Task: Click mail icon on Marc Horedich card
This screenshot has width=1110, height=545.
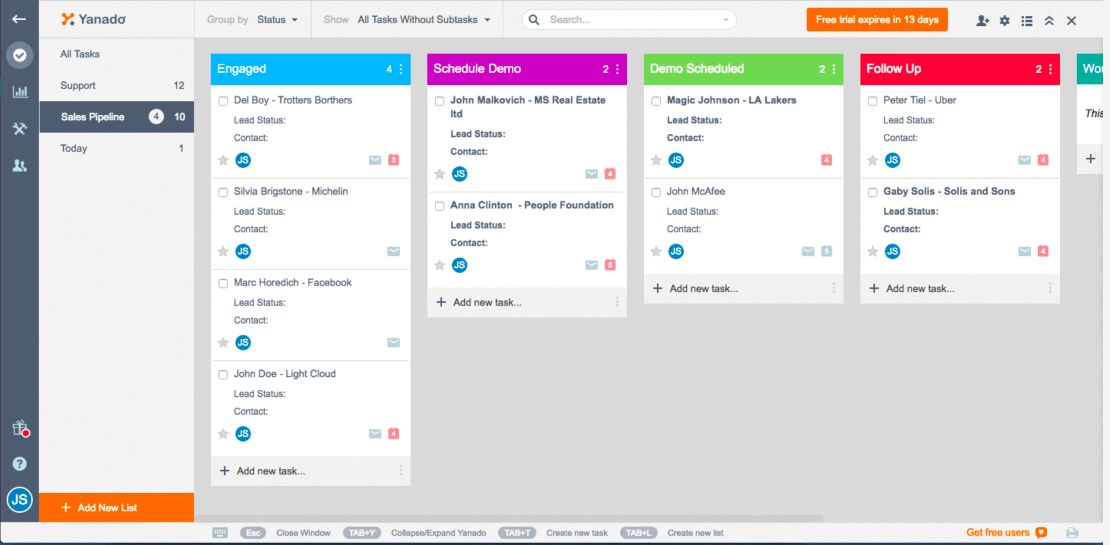Action: coord(394,343)
